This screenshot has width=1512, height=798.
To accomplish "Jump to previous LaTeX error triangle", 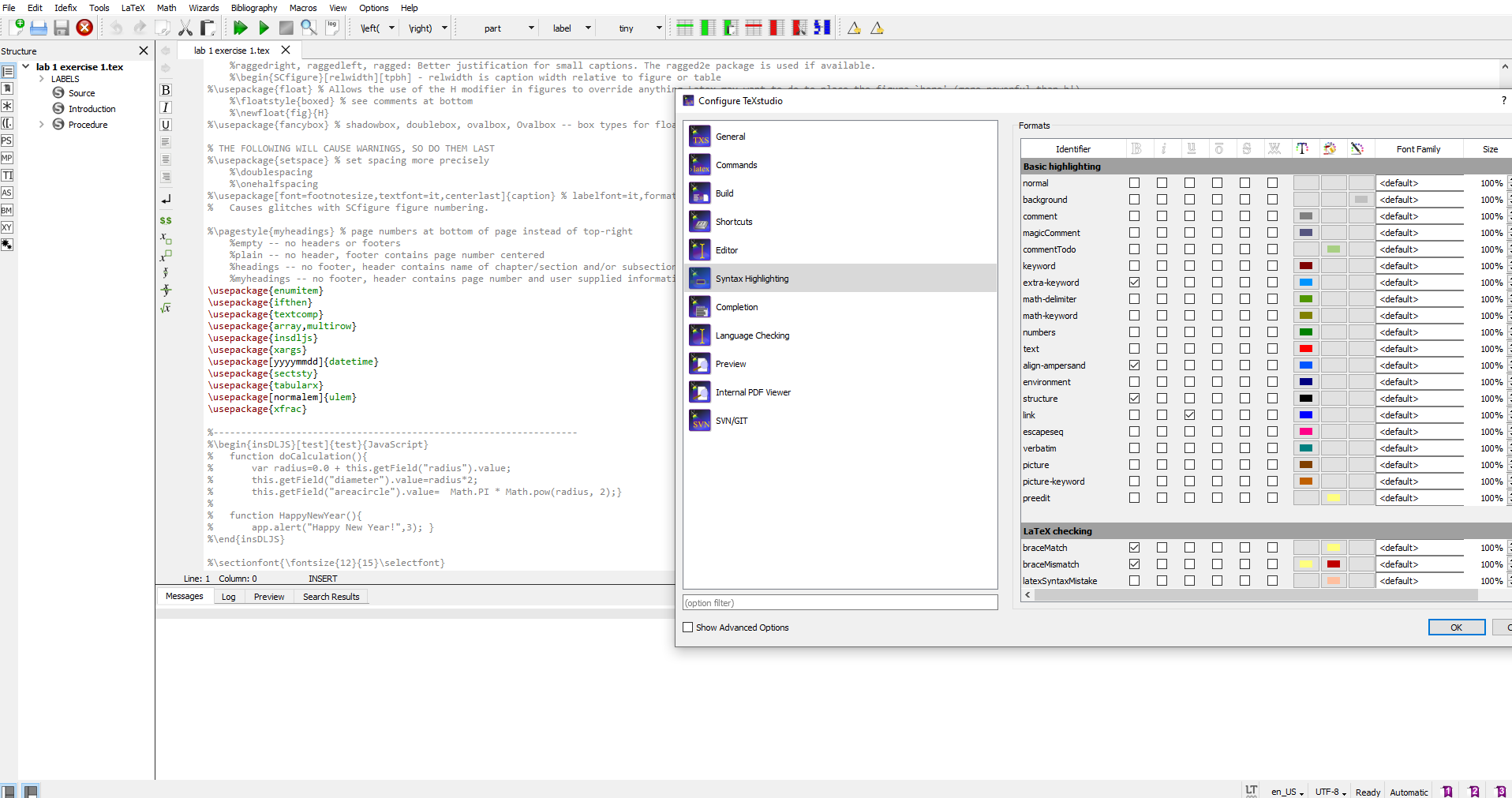I will click(x=853, y=28).
